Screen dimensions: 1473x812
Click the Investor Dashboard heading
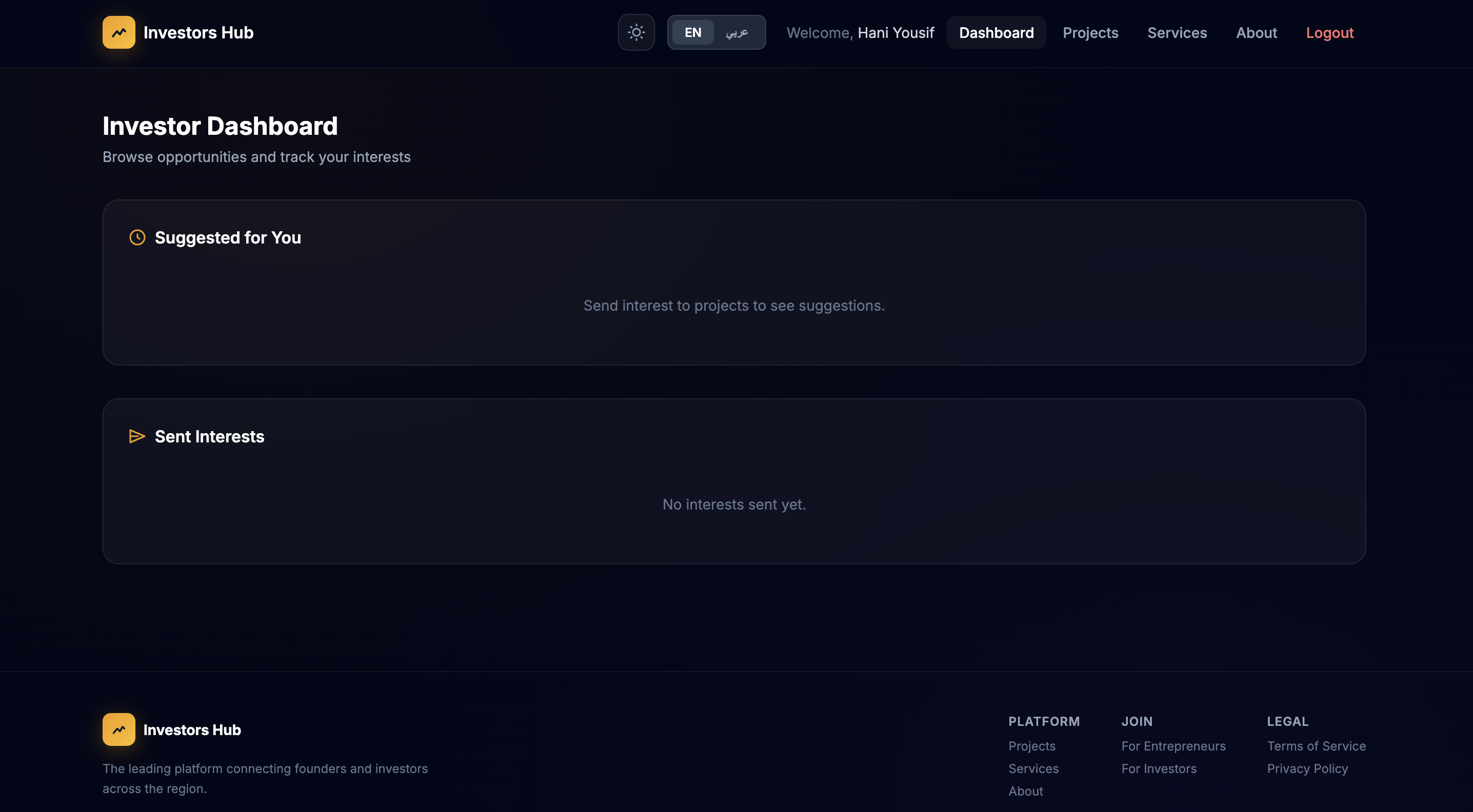220,126
